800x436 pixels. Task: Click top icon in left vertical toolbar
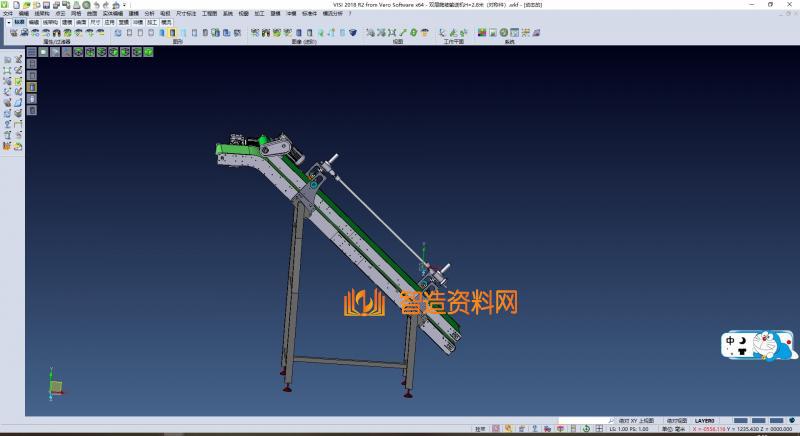[x=7, y=60]
